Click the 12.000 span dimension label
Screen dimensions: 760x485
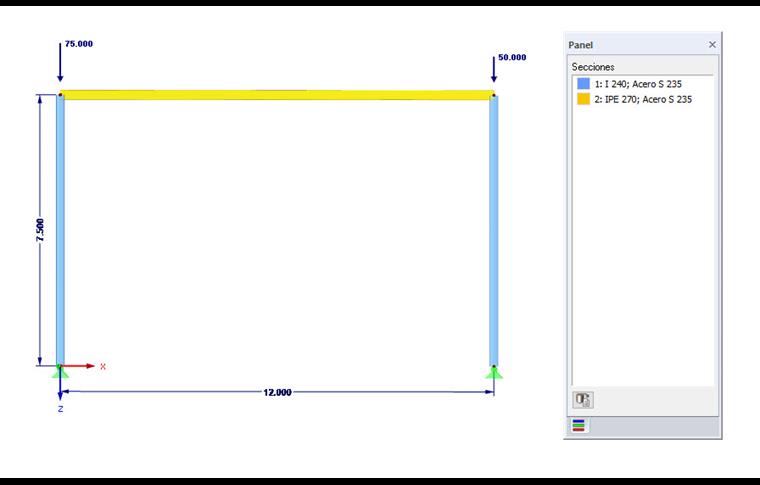point(277,392)
